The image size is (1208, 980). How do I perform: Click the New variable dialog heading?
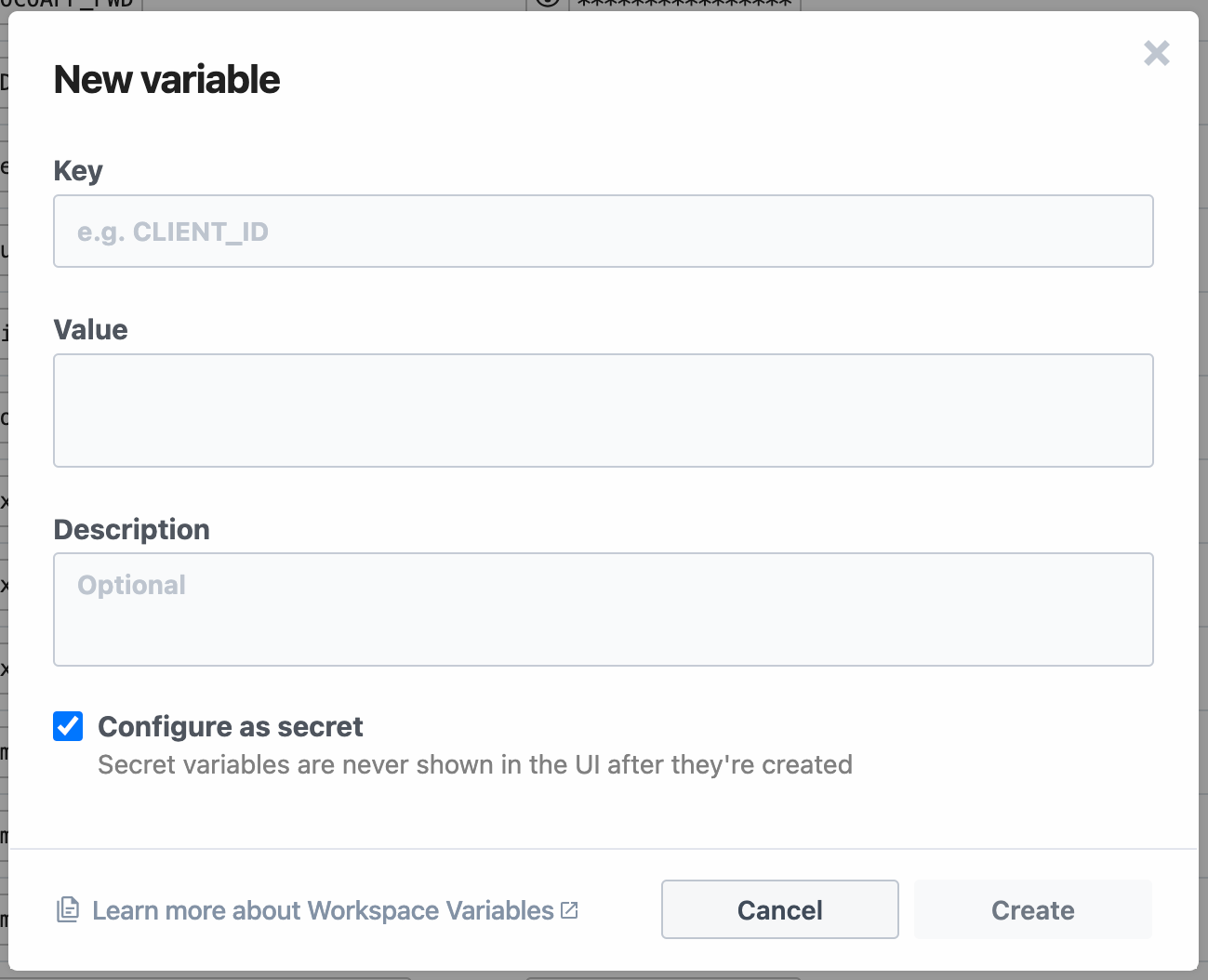(167, 80)
